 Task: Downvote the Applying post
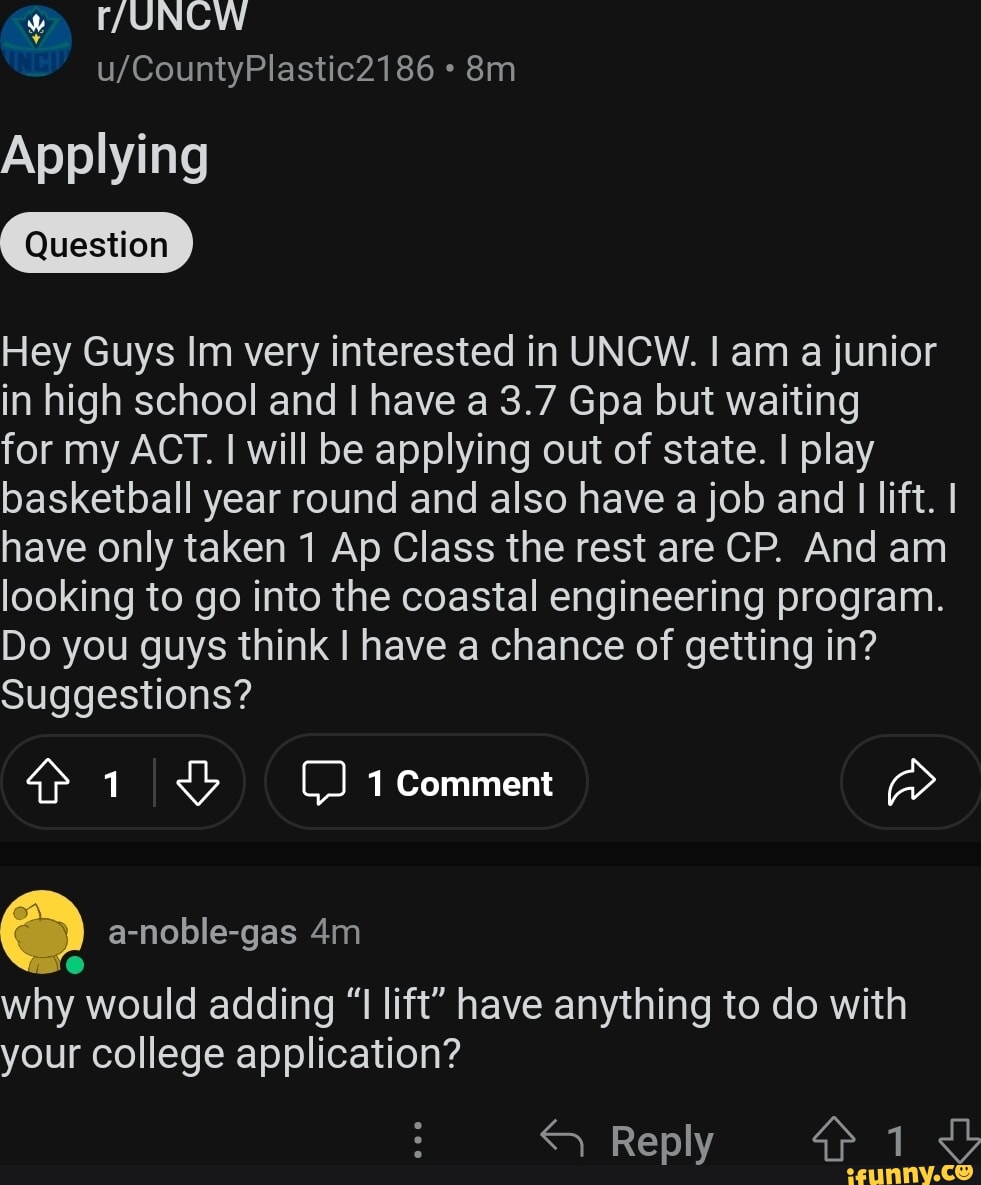coord(197,783)
